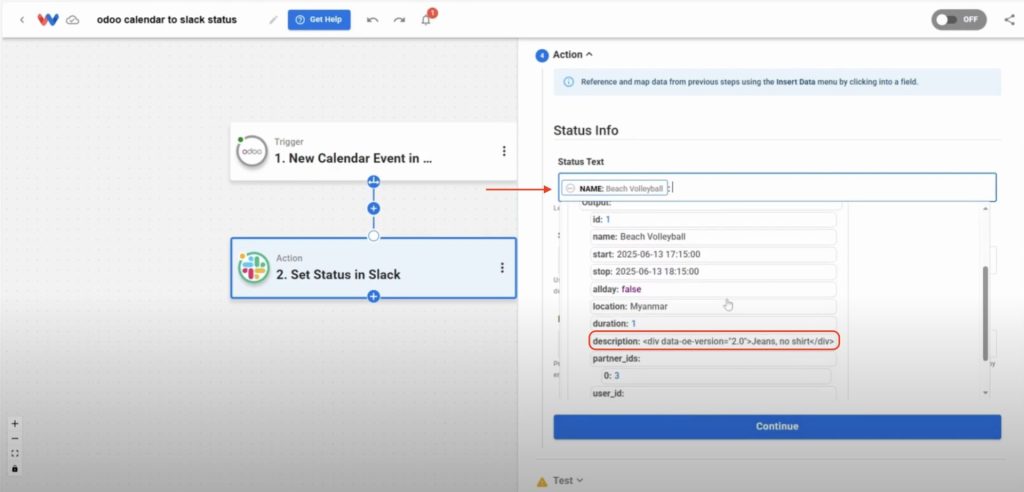
Task: Select the id: 1 data item
Action: tap(713, 220)
